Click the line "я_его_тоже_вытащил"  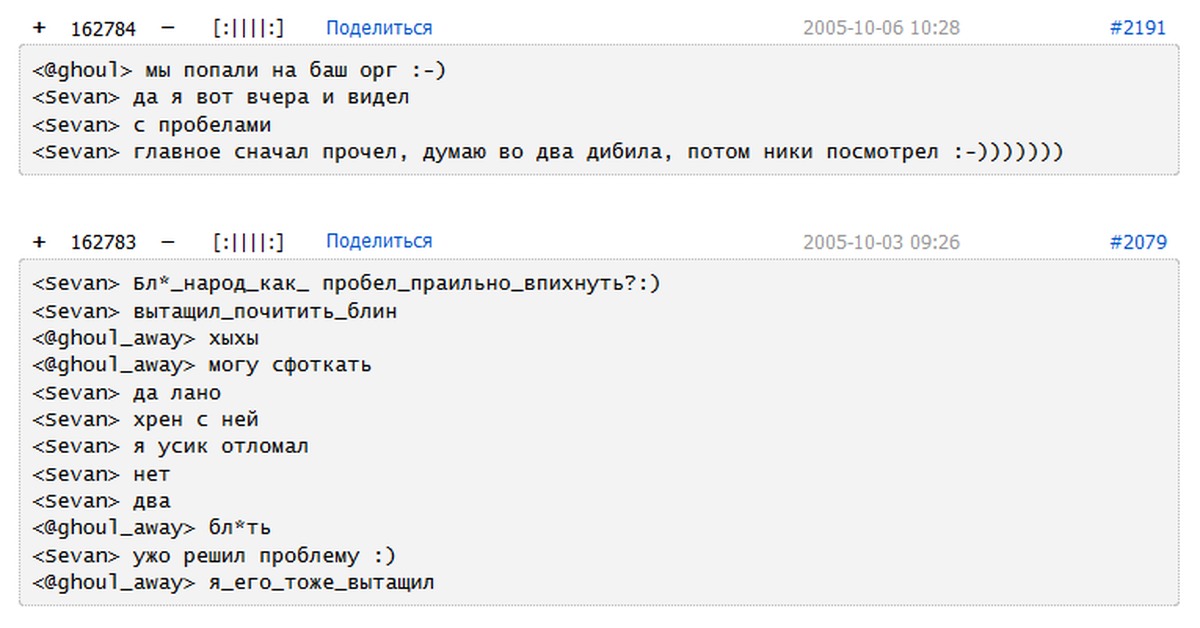click(321, 582)
